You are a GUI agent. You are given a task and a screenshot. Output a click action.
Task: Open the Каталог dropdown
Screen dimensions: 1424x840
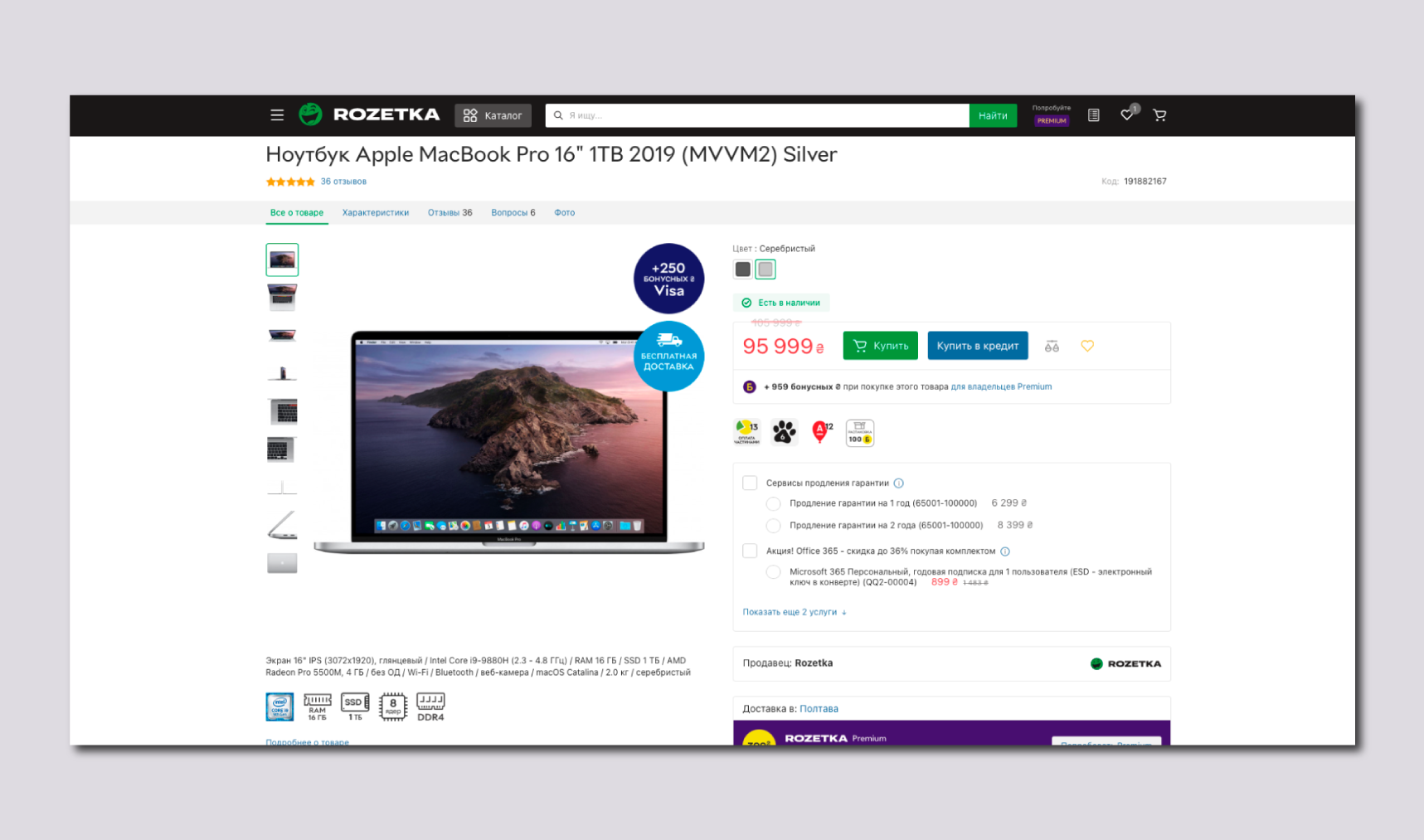coord(493,115)
